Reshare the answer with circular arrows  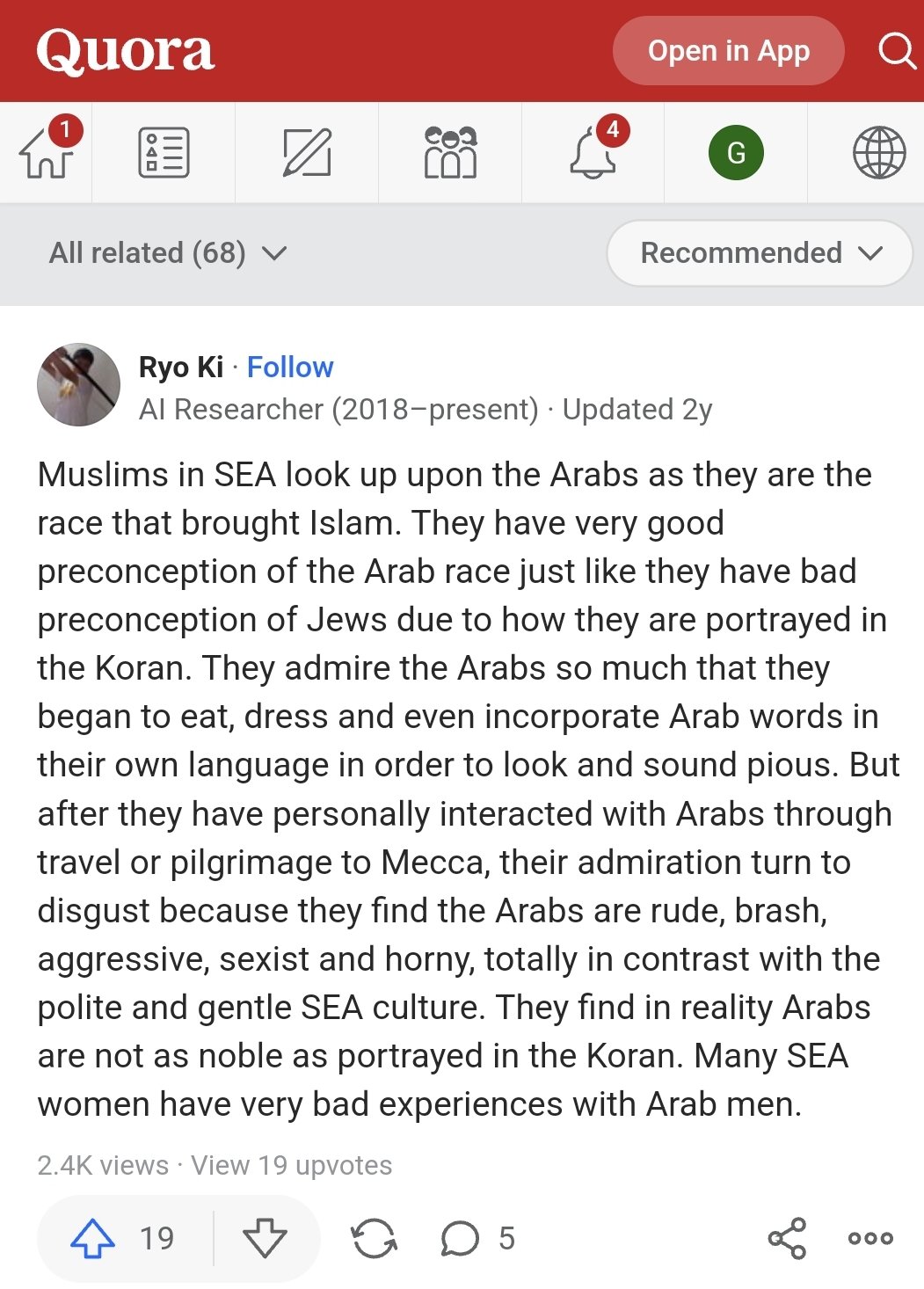tap(374, 1238)
